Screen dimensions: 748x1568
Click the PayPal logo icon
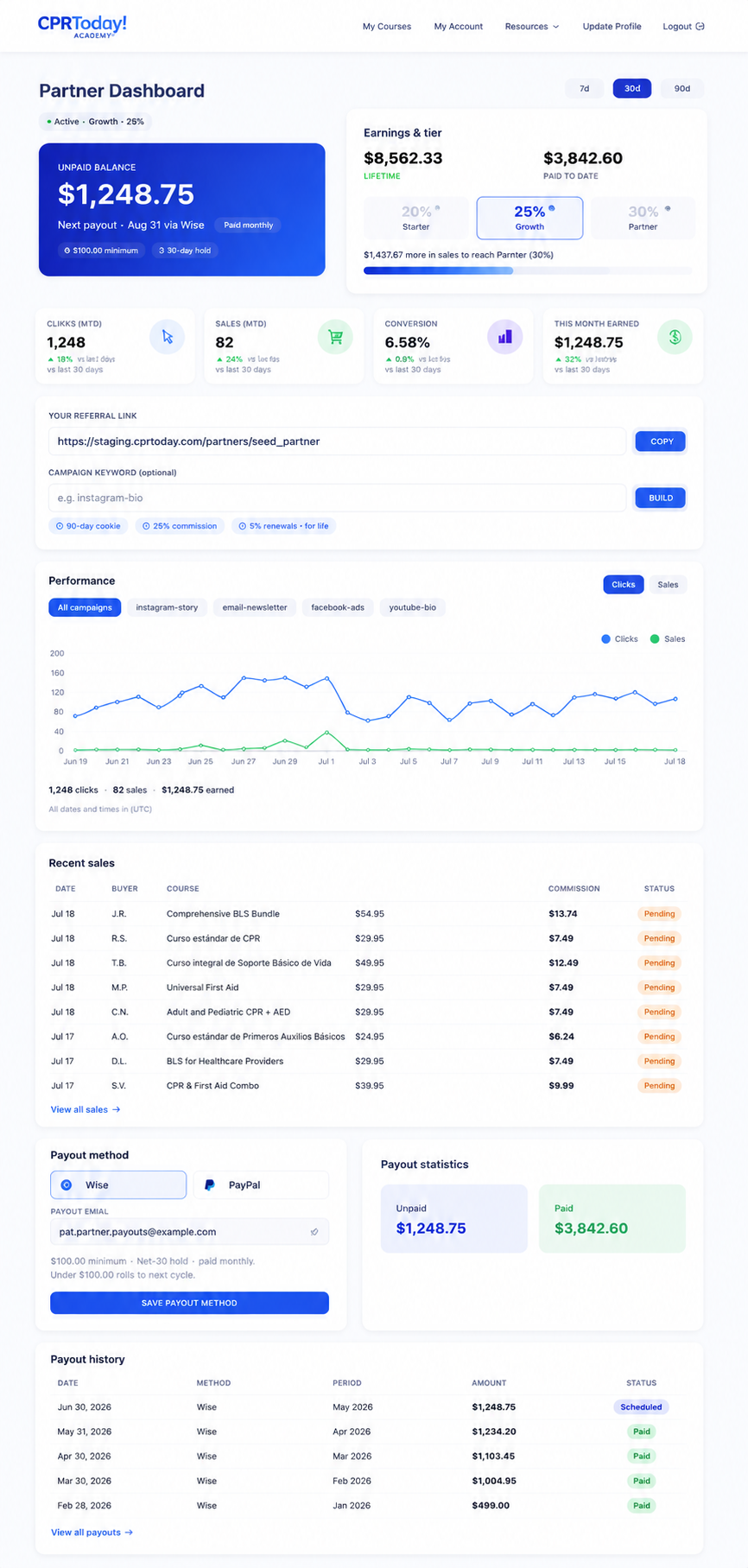209,1185
